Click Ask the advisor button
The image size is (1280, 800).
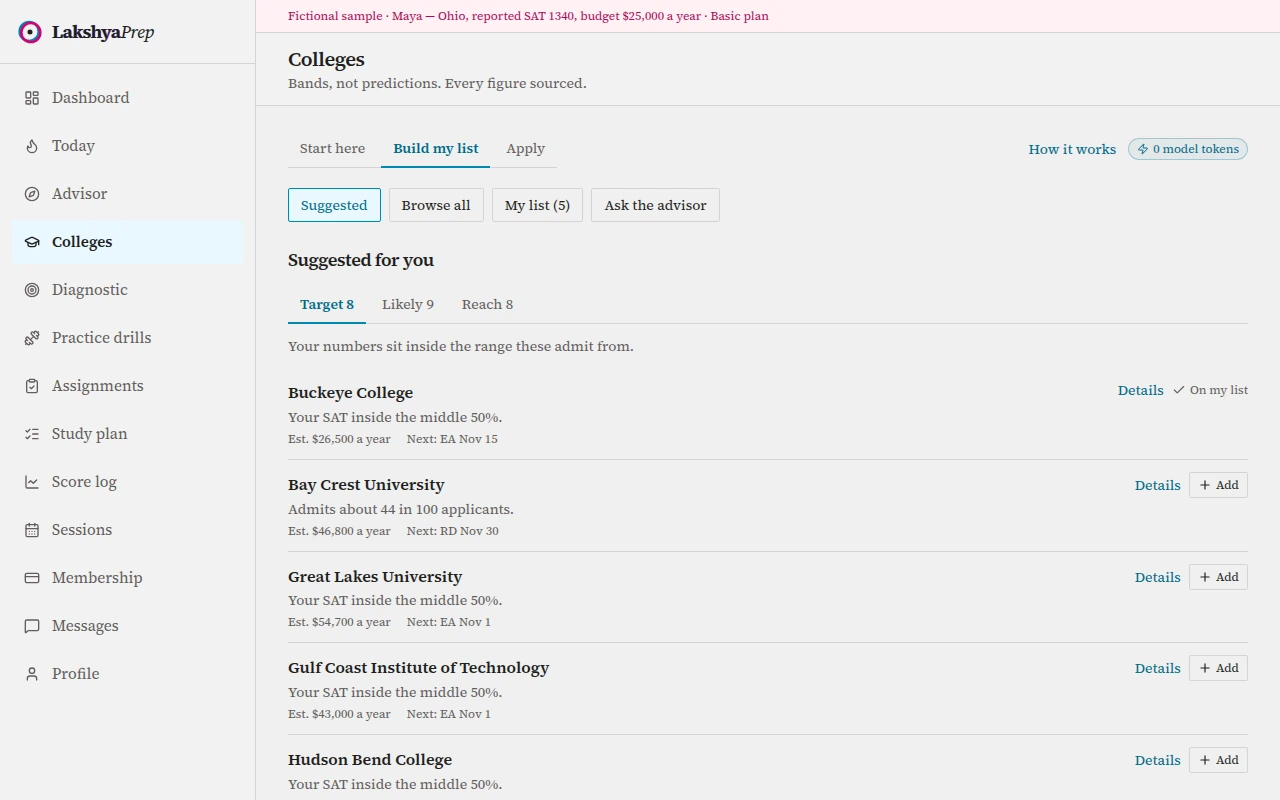click(x=655, y=205)
